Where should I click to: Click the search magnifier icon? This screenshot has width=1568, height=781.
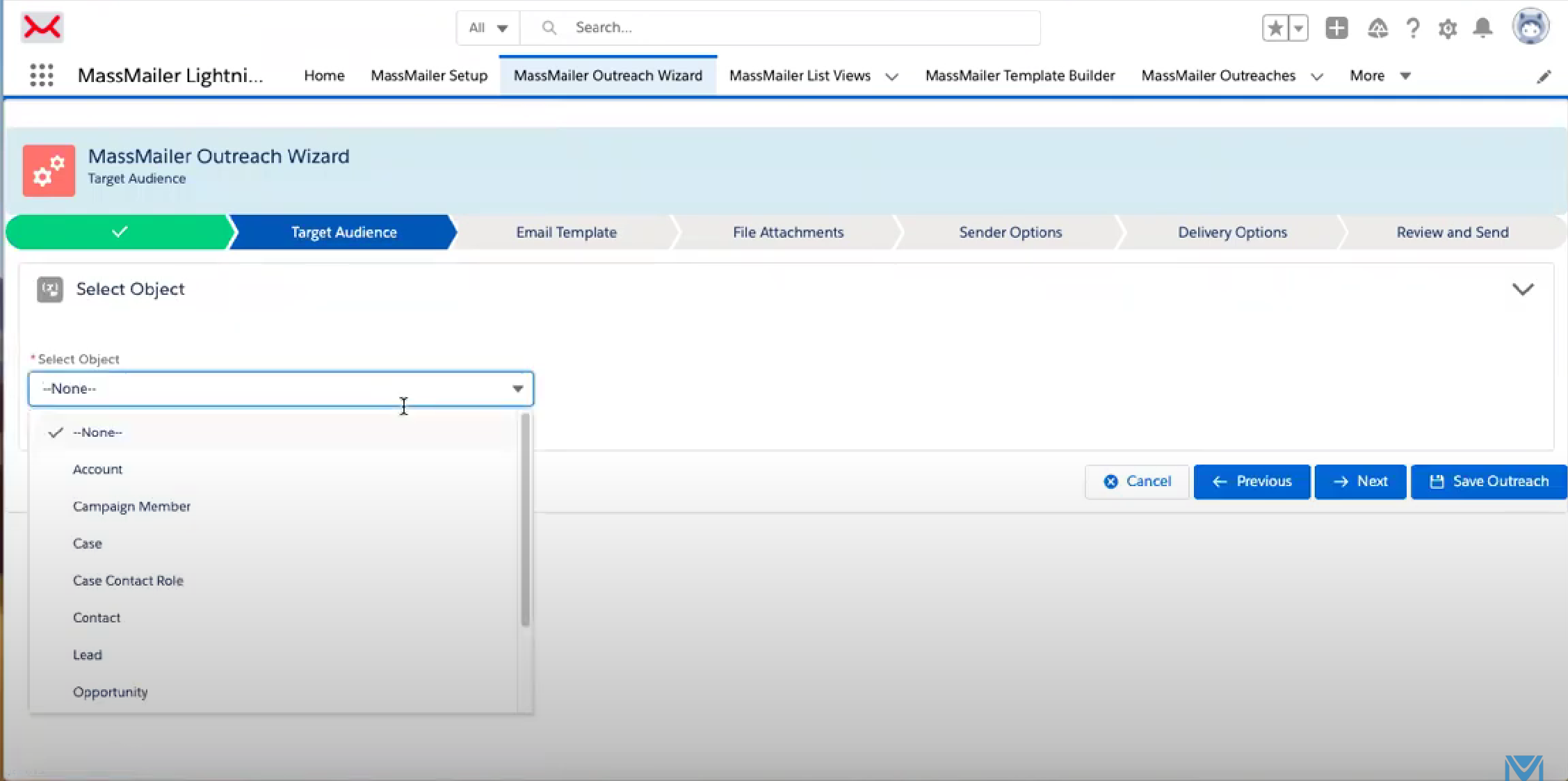click(549, 28)
